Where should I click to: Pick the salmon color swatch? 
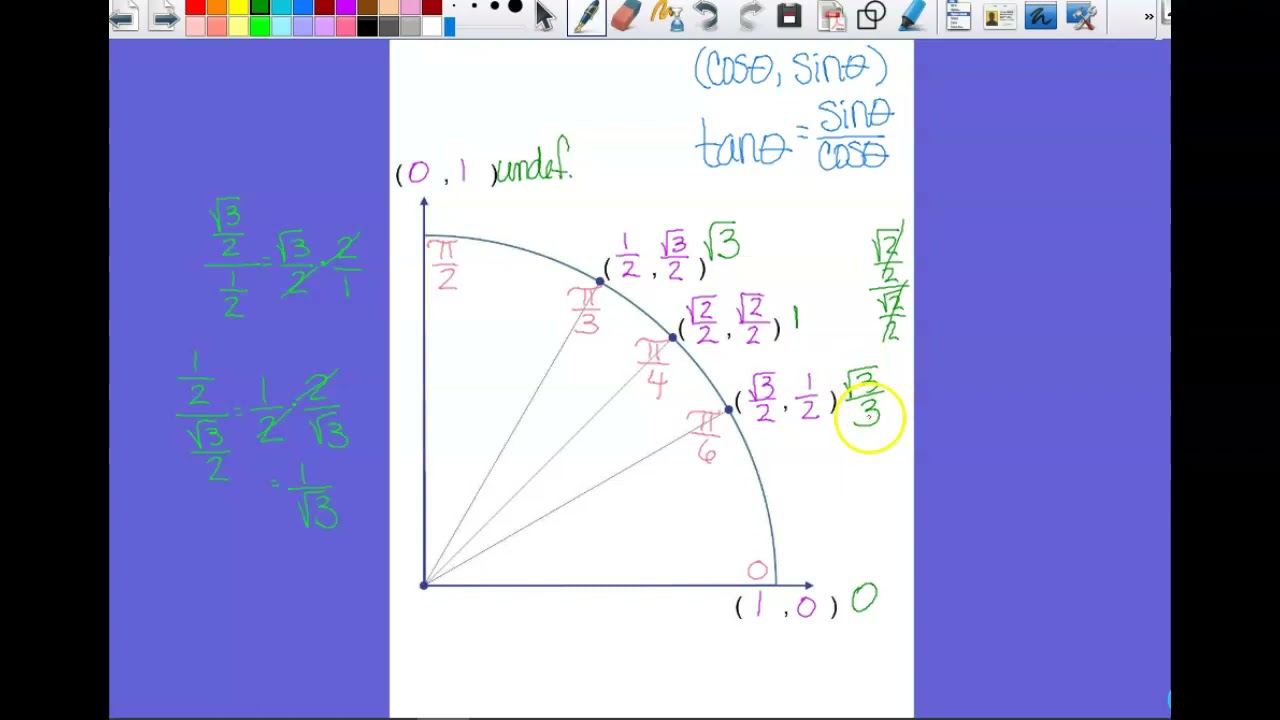217,26
